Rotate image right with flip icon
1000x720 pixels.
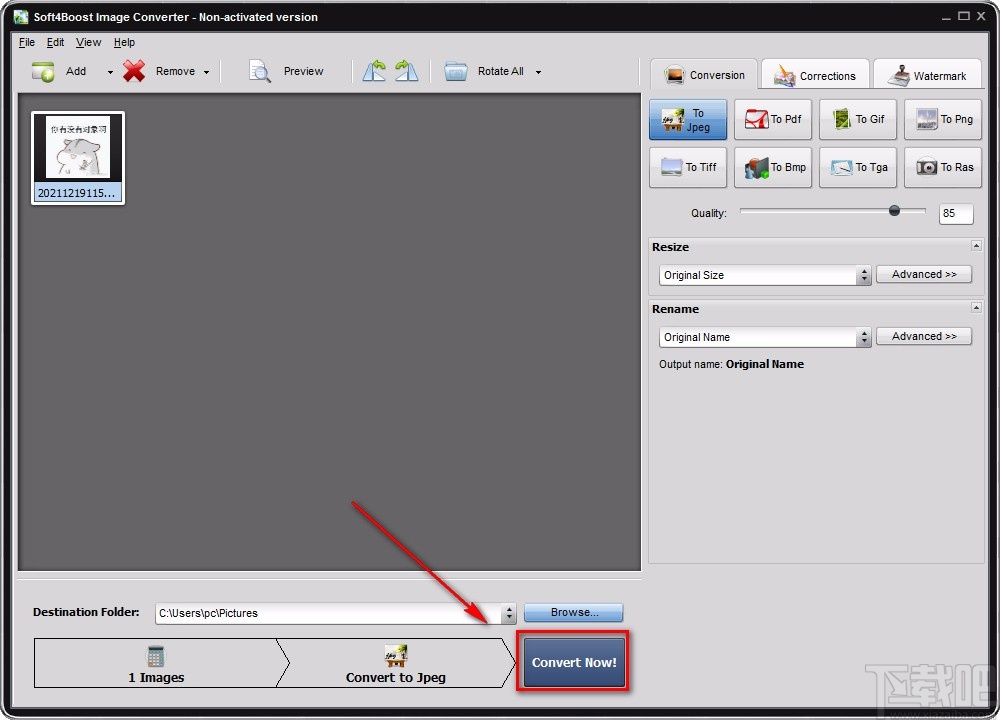coord(406,71)
